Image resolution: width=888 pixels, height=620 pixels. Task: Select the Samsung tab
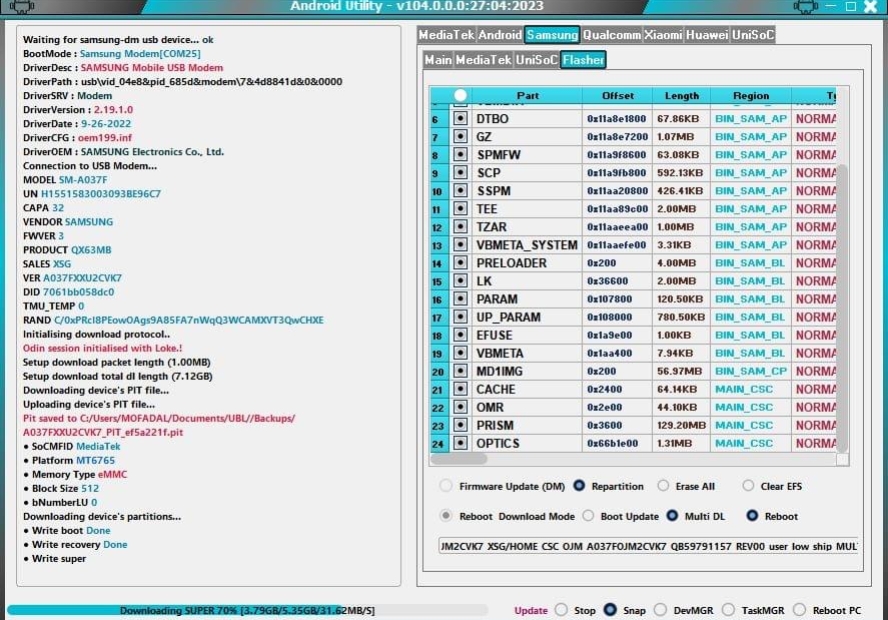552,35
